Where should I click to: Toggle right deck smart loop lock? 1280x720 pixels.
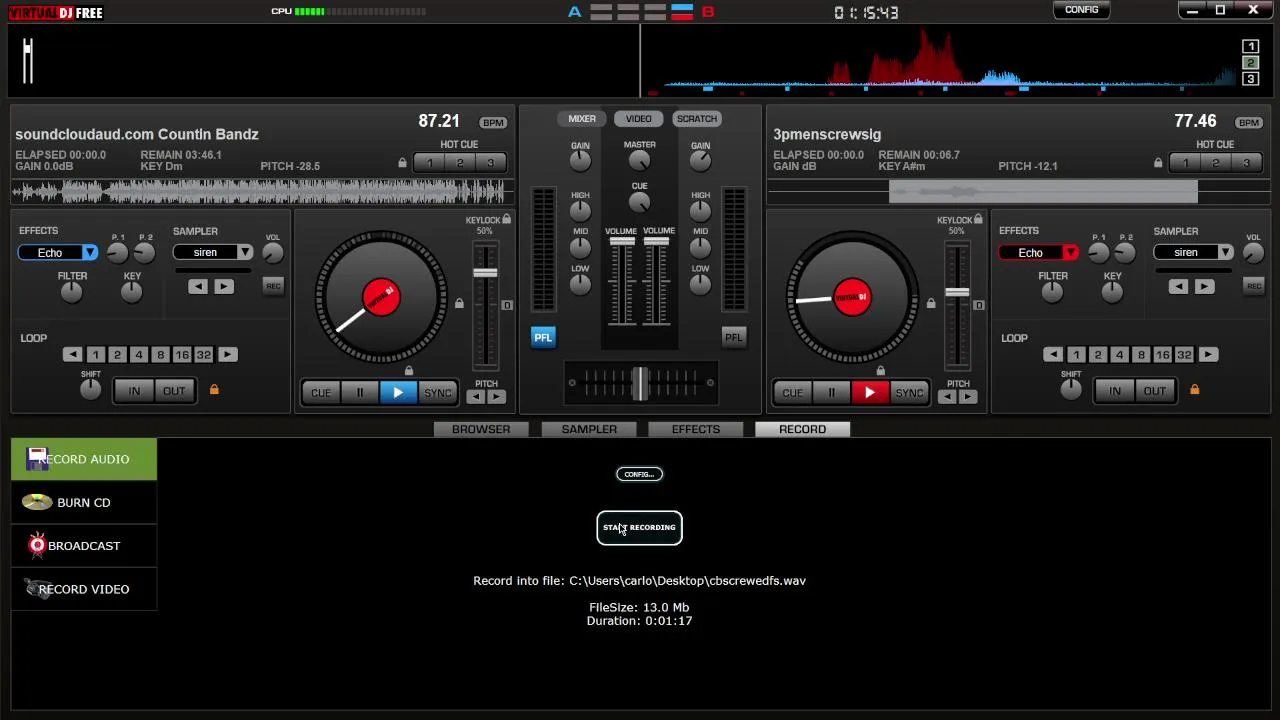[1194, 389]
